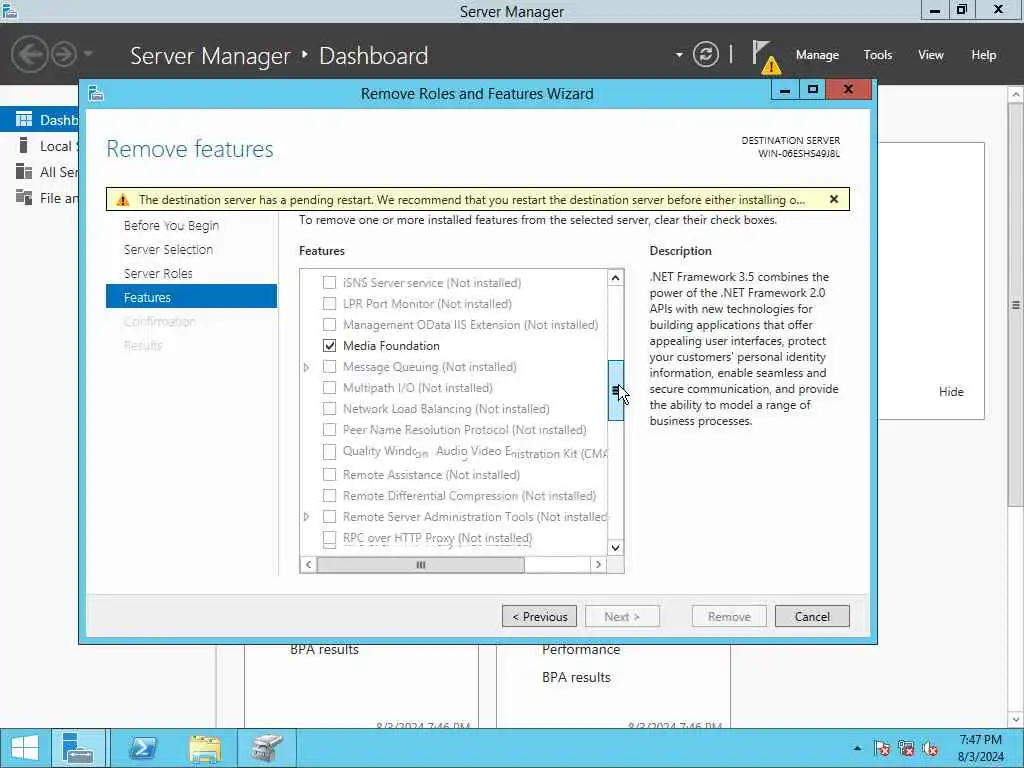Screen dimensions: 1024x768
Task: Maximize the Remove Roles and Features Wizard
Action: pyautogui.click(x=812, y=89)
